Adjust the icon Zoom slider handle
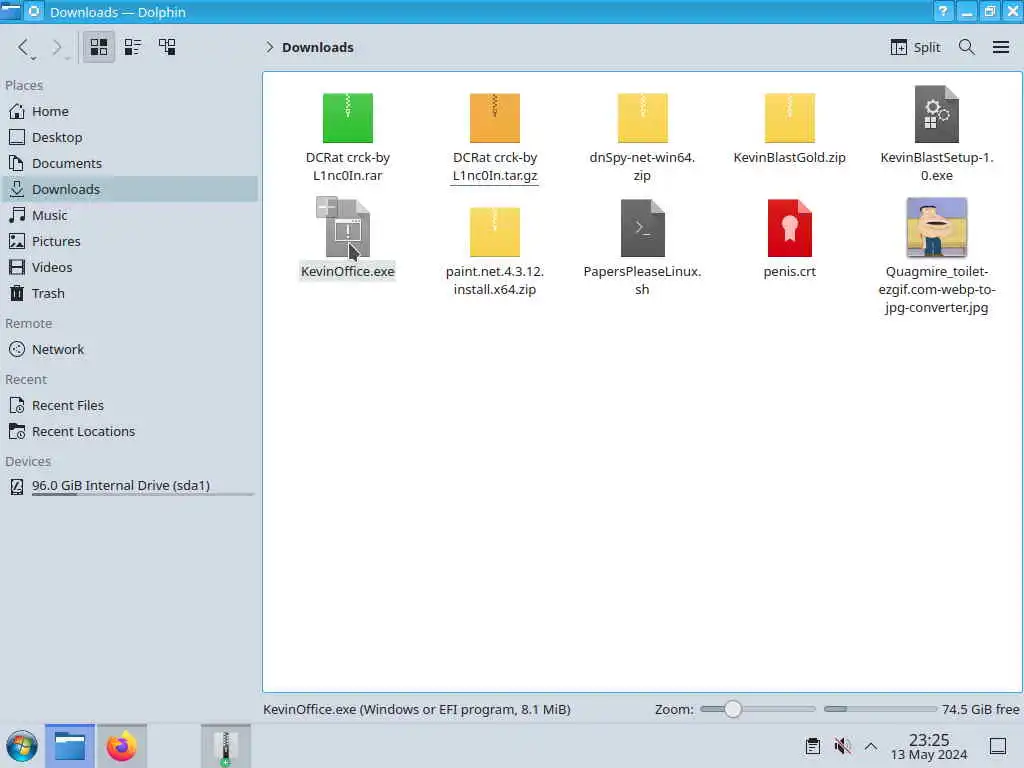Screen dimensions: 1024x768 click(x=733, y=709)
